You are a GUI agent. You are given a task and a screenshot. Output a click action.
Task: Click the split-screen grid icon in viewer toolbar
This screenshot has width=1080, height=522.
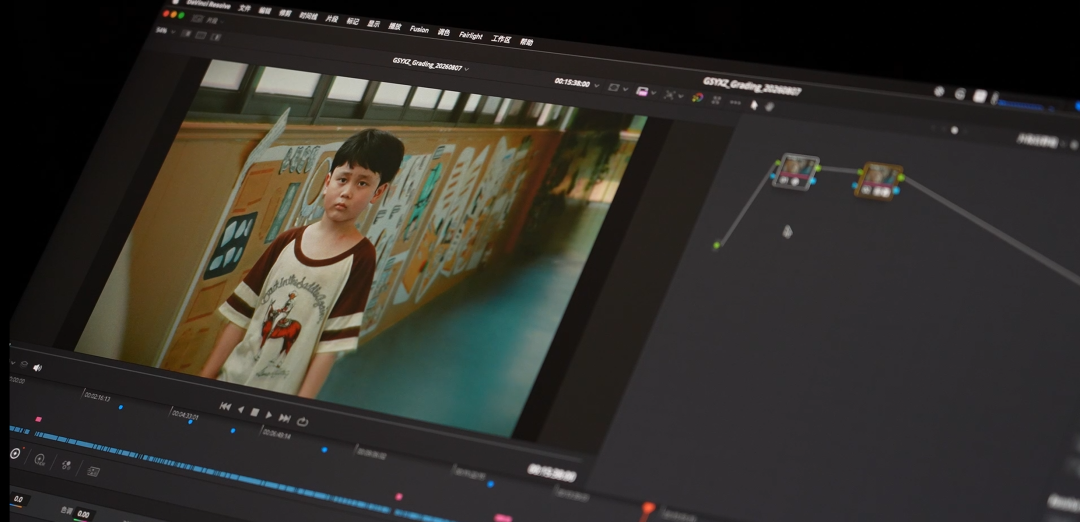click(716, 100)
